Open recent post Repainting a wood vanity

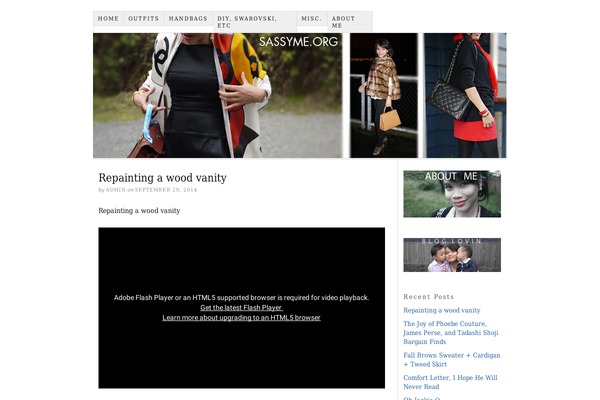coord(442,310)
